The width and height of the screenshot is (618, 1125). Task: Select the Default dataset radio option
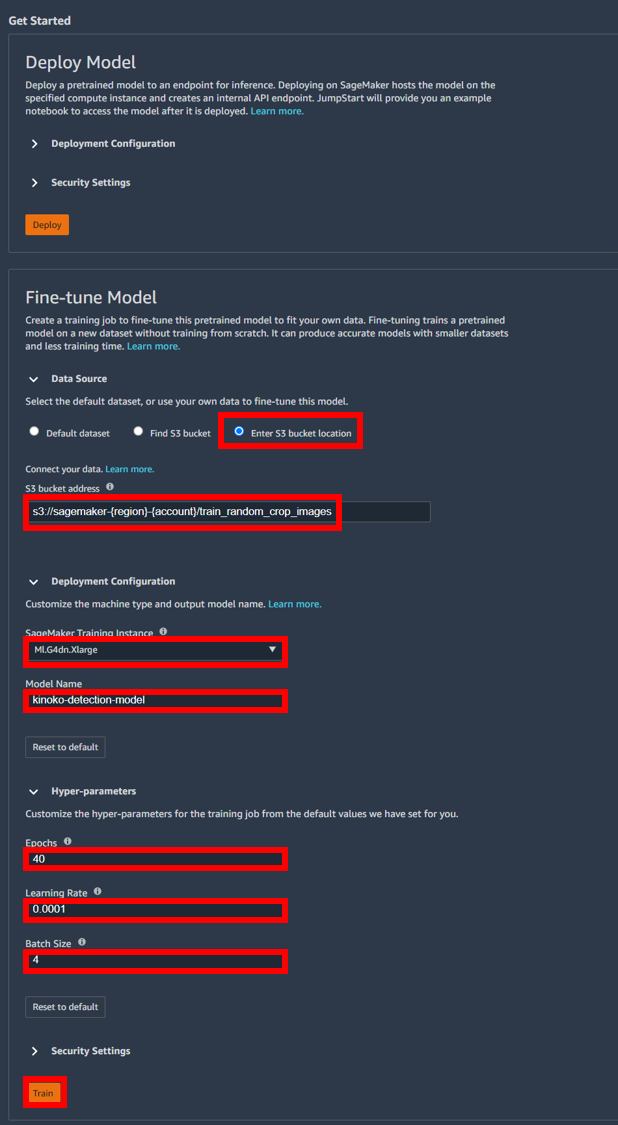tap(34, 433)
